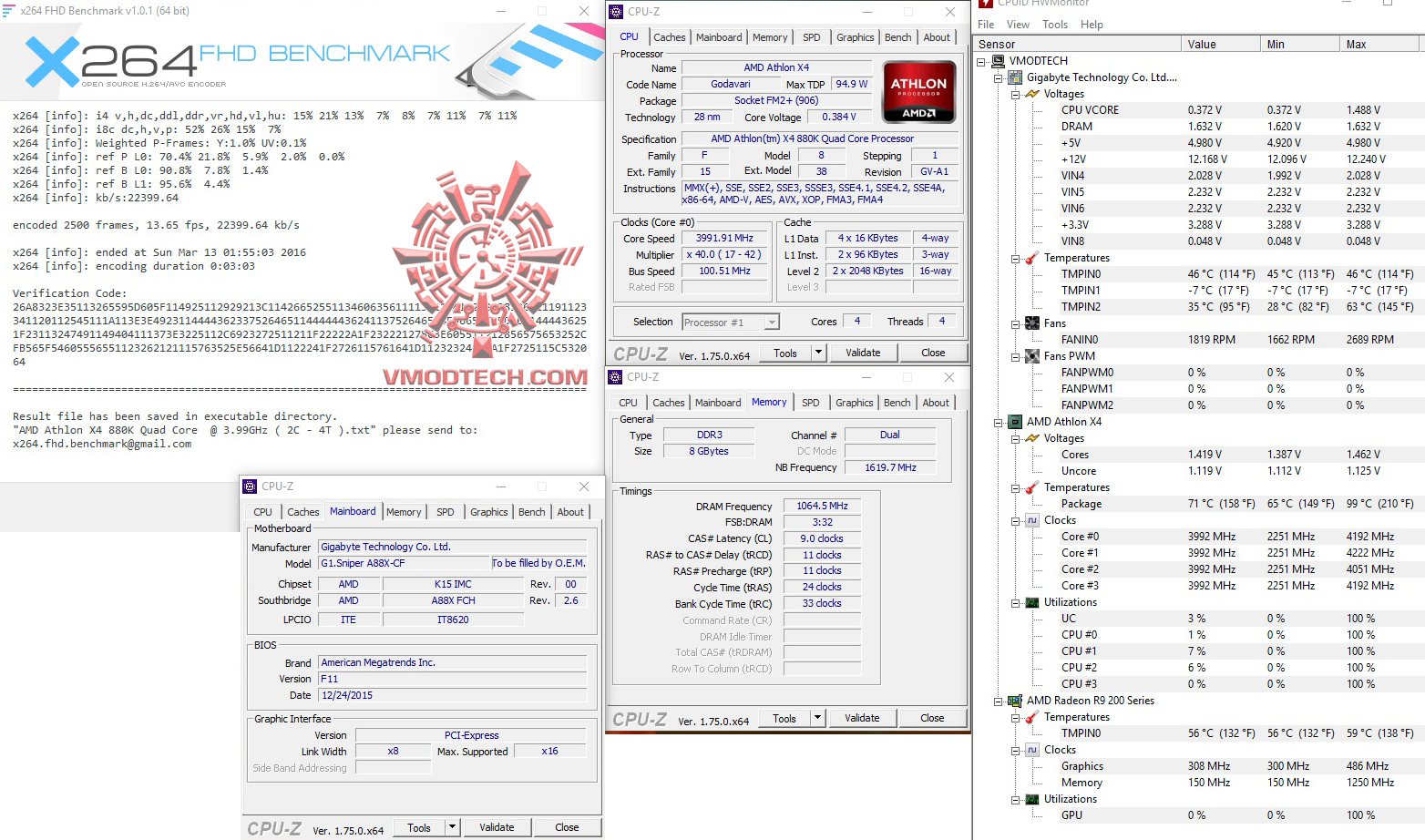This screenshot has height=840, width=1425.
Task: Click the AMD Athlon processor logo in CPU-Z
Action: click(918, 91)
